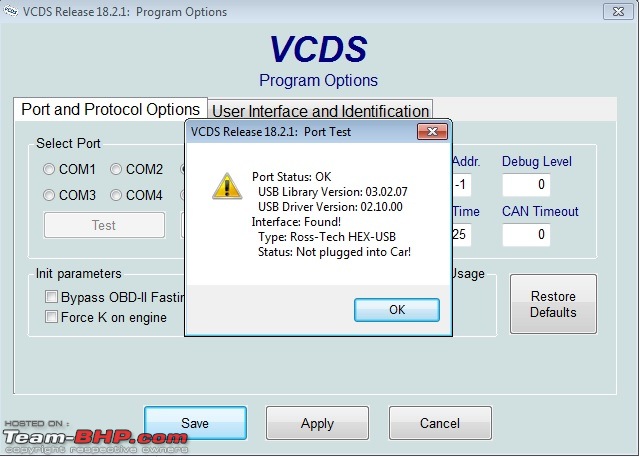
Task: Select the COM3 port radio button
Action: click(49, 195)
